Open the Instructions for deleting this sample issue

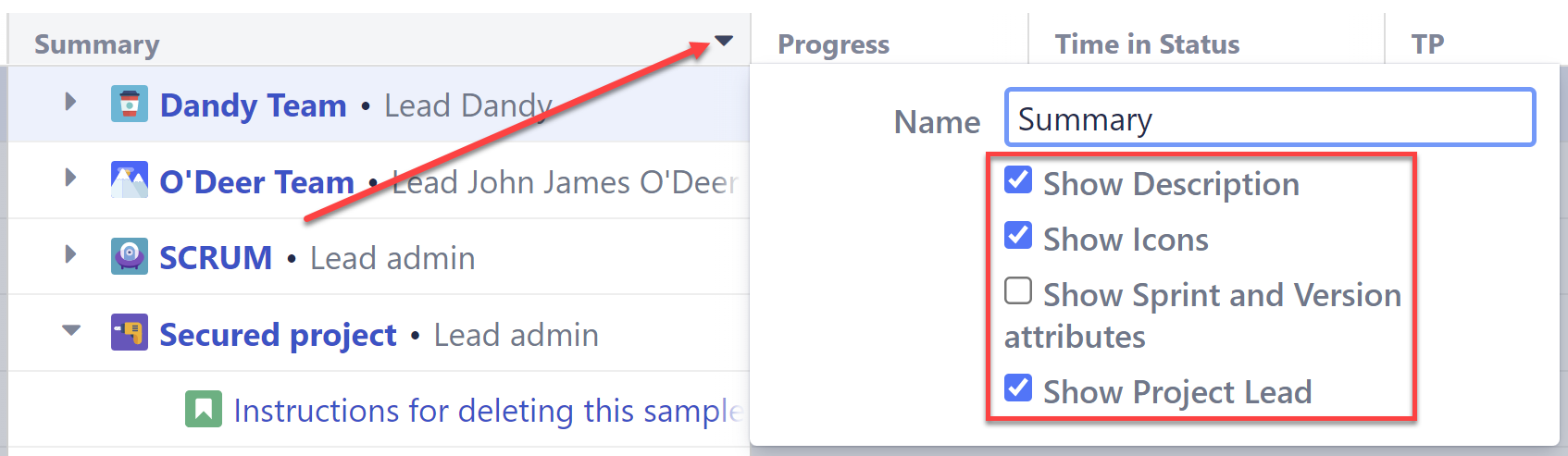tap(487, 411)
